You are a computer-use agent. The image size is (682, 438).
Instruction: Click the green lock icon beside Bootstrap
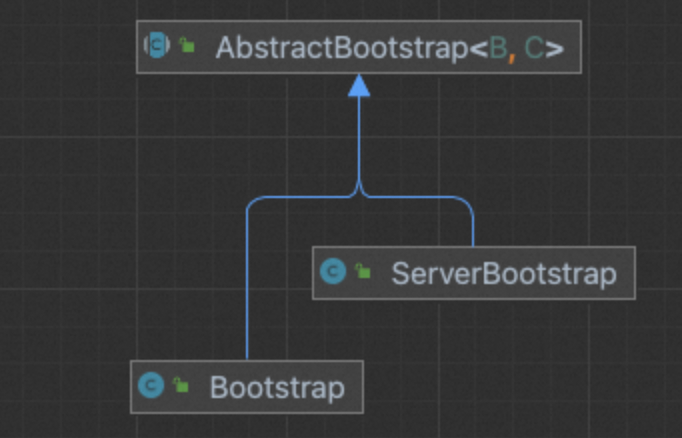(x=181, y=385)
